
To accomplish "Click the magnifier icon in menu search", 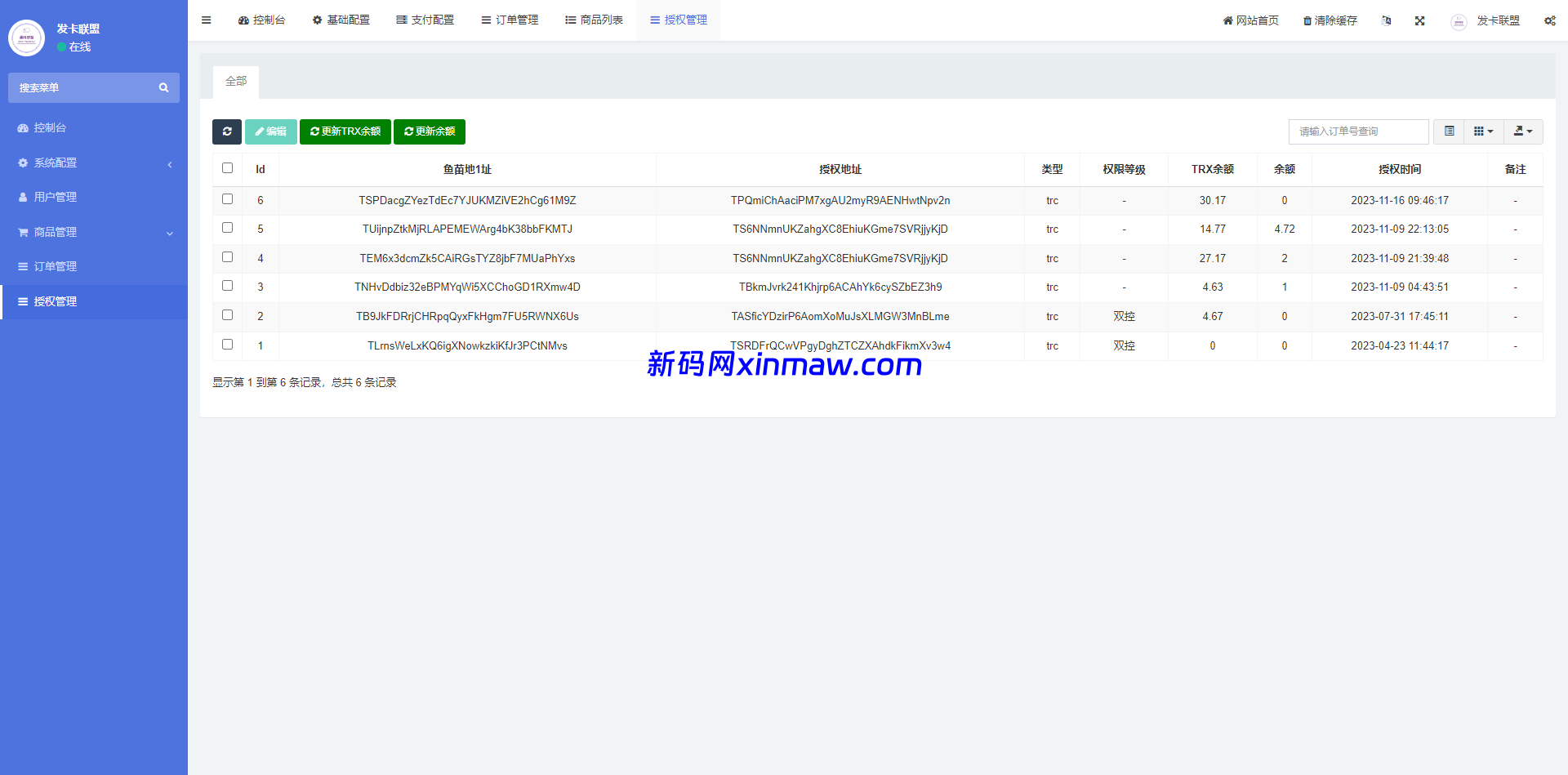I will tap(163, 88).
